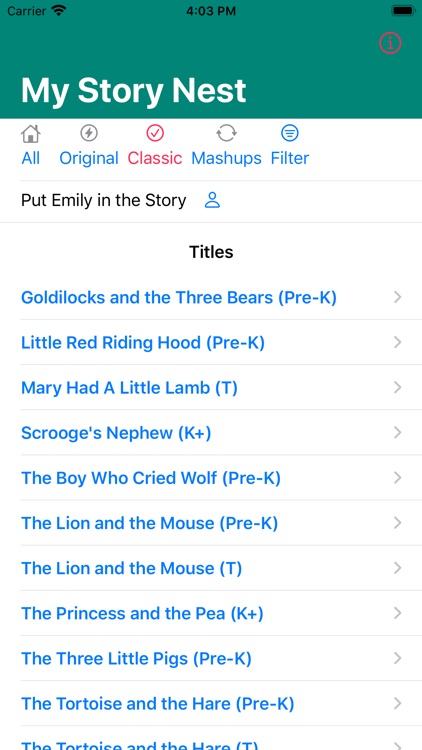
Task: Switch to the Mashups tab label
Action: click(x=226, y=158)
